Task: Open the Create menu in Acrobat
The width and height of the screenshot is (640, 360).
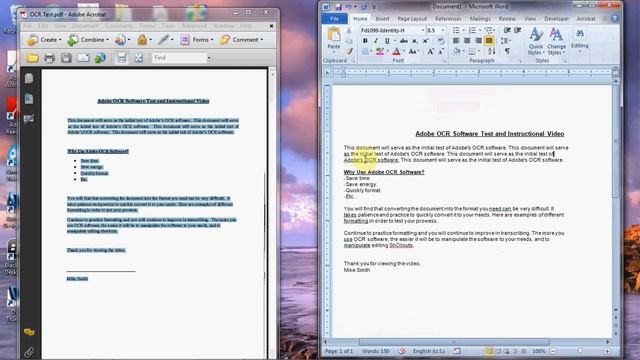Action: (44, 40)
